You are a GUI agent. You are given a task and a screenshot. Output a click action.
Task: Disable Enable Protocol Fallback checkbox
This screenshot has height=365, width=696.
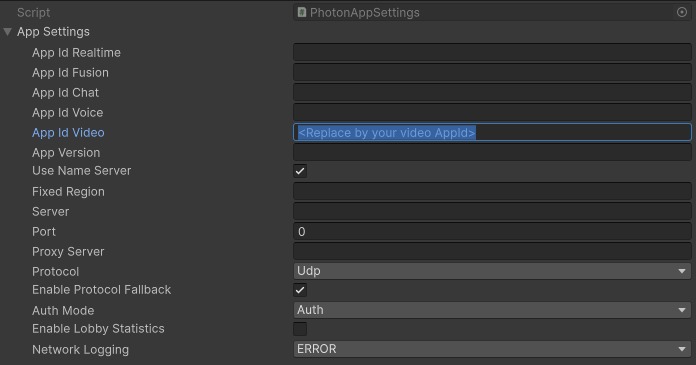coord(300,290)
